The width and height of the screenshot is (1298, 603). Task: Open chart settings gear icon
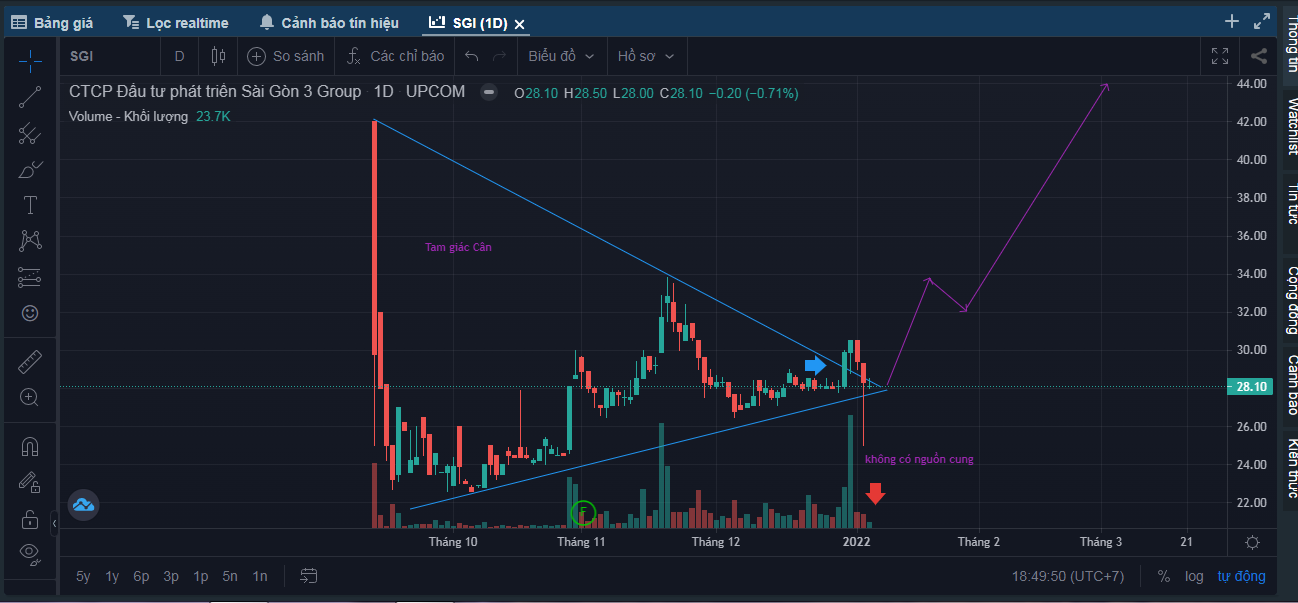tap(1252, 542)
